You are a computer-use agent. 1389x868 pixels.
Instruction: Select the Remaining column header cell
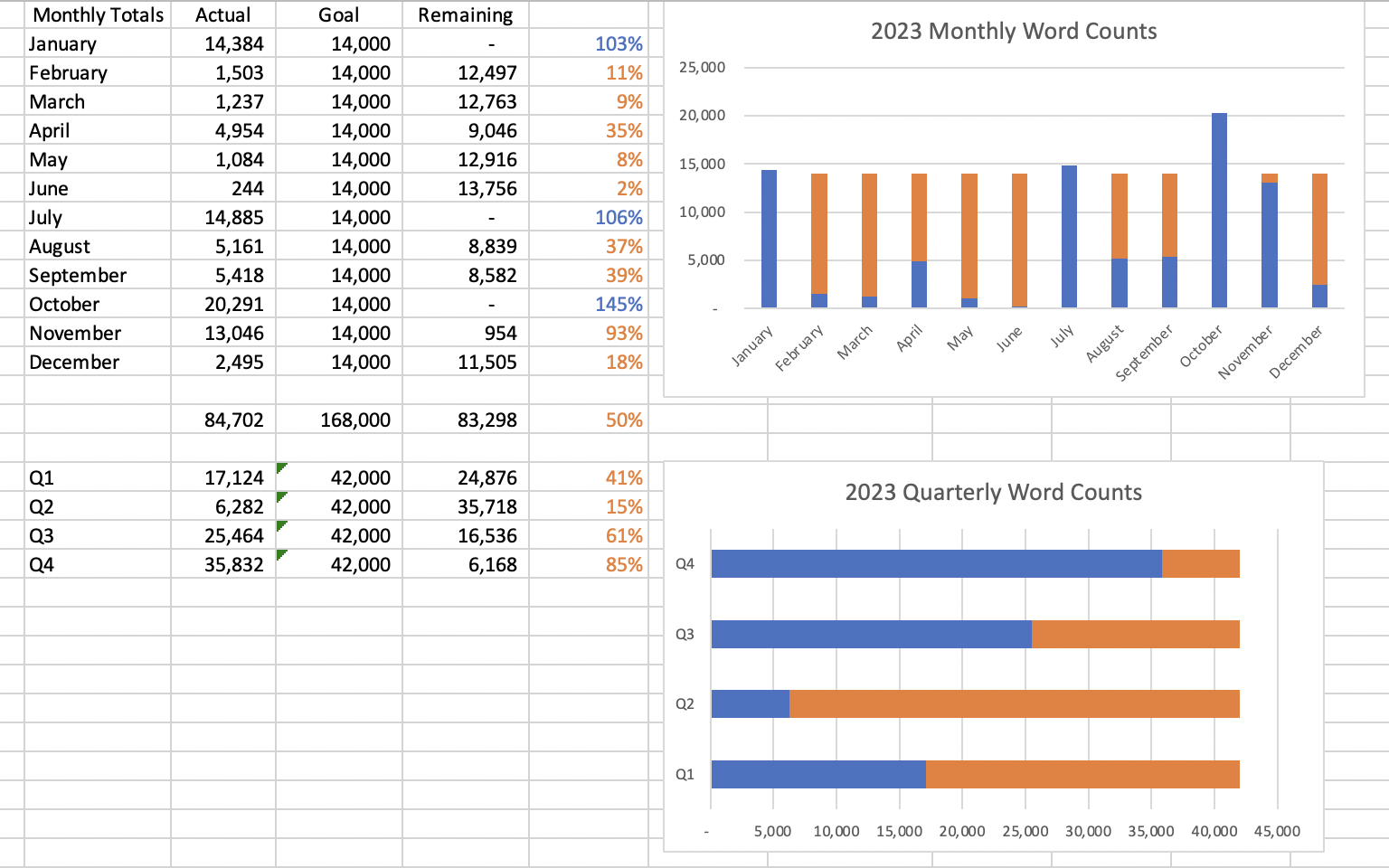466,14
